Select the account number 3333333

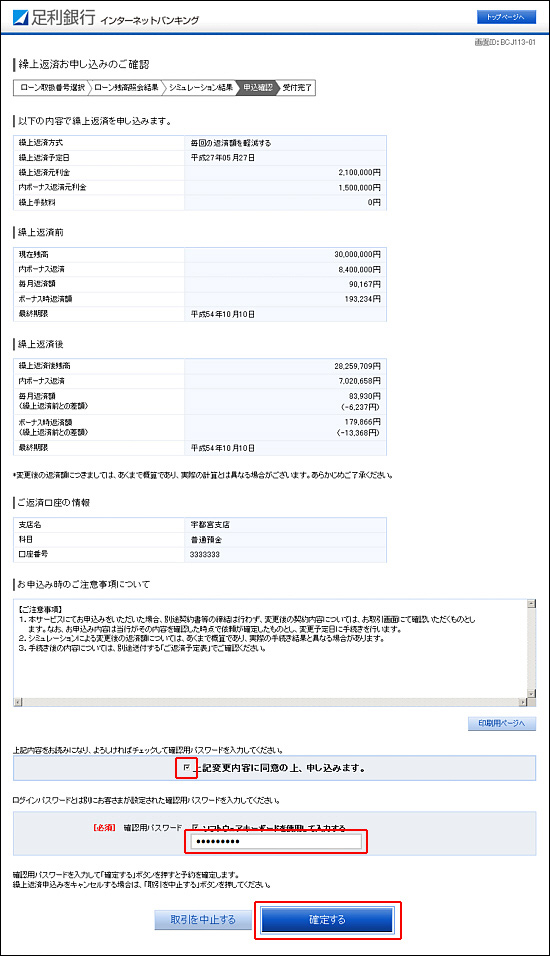pyautogui.click(x=205, y=555)
